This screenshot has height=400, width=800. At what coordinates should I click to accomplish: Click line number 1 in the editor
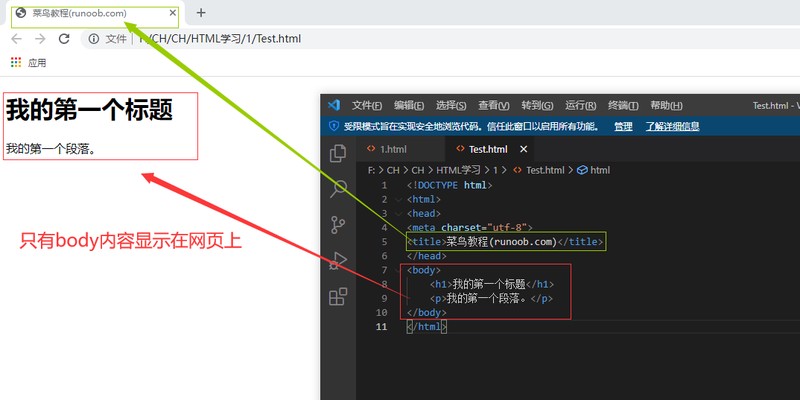click(x=384, y=185)
